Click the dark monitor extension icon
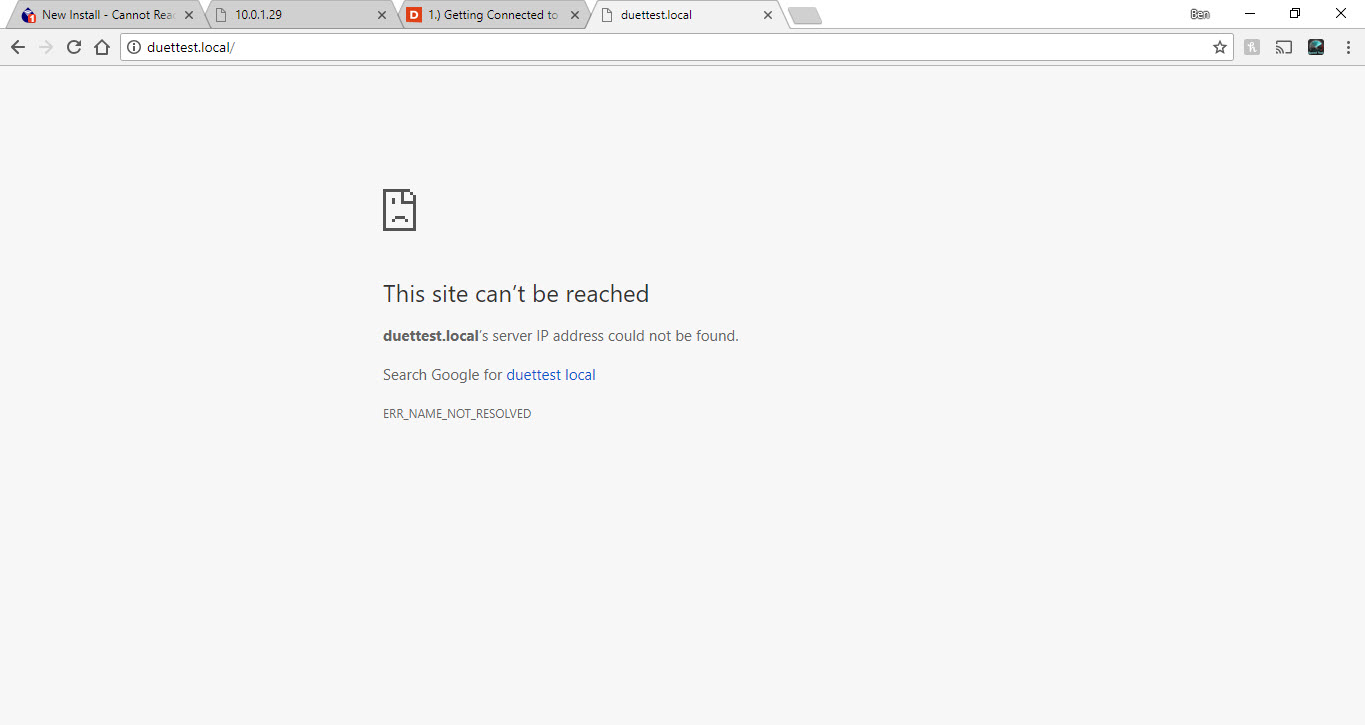Image resolution: width=1365 pixels, height=725 pixels. pyautogui.click(x=1316, y=47)
